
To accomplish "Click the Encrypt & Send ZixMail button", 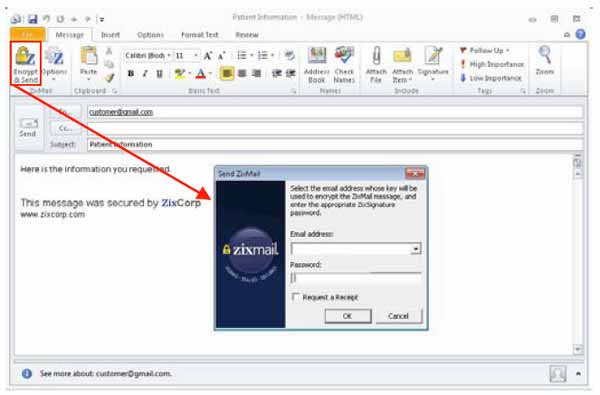I will pyautogui.click(x=25, y=64).
